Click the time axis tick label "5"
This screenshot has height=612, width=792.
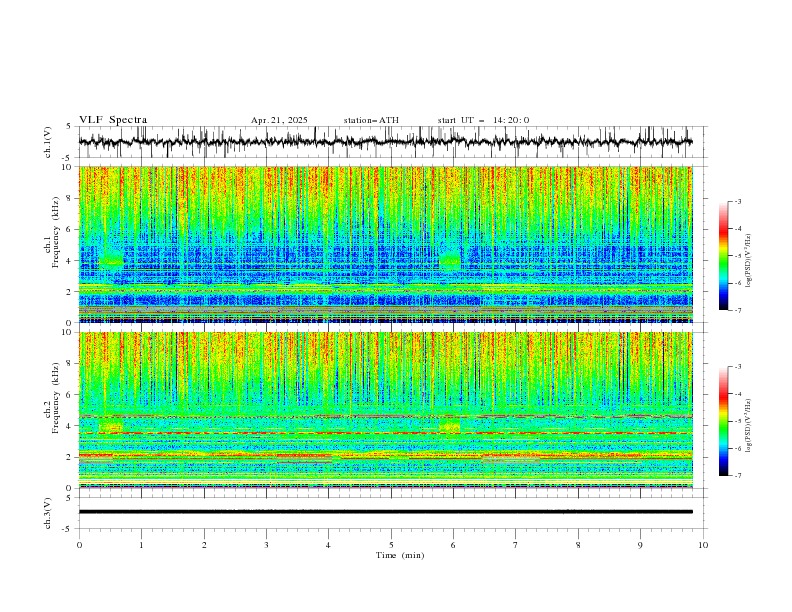coord(391,545)
